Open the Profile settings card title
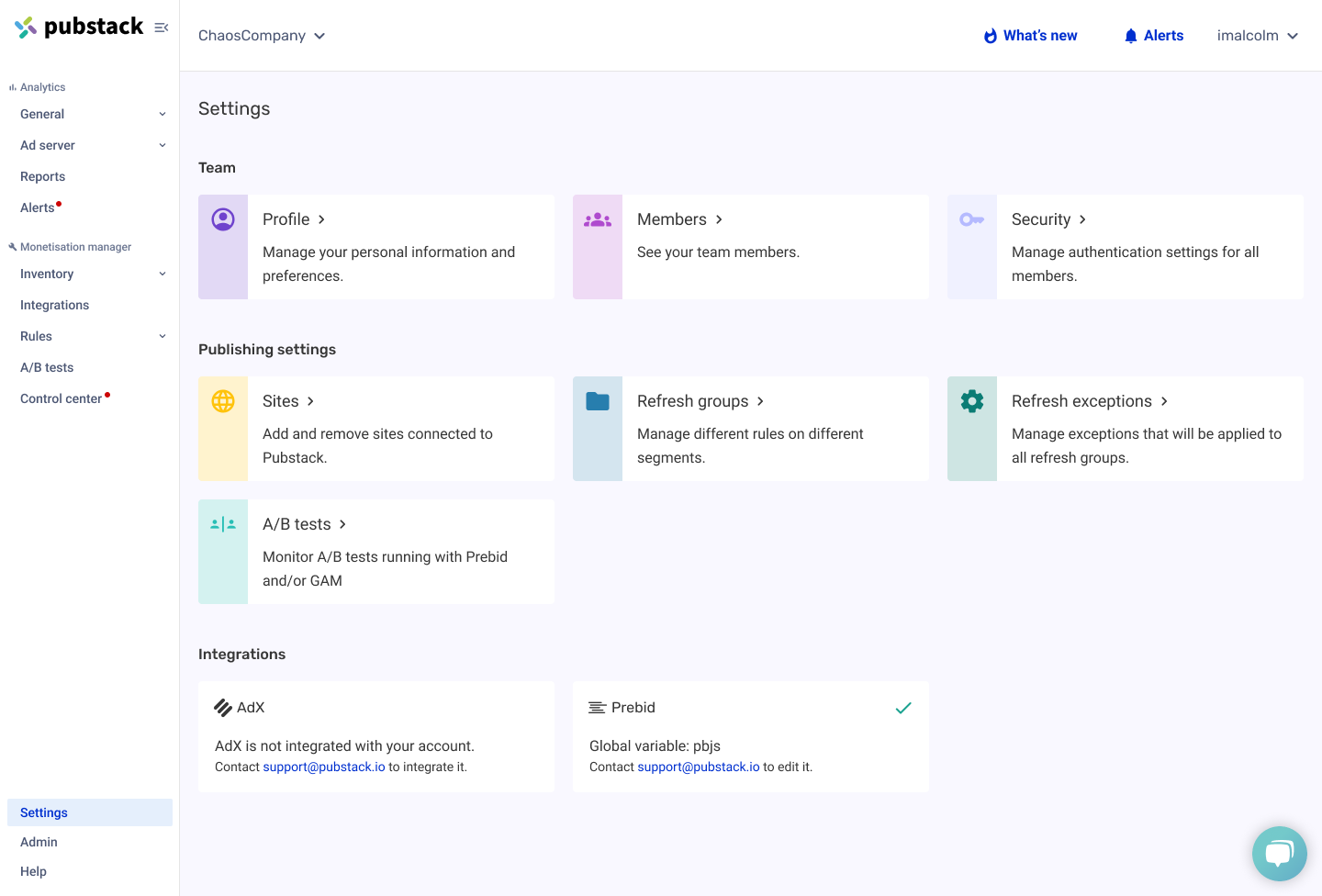The image size is (1322, 896). pos(286,219)
